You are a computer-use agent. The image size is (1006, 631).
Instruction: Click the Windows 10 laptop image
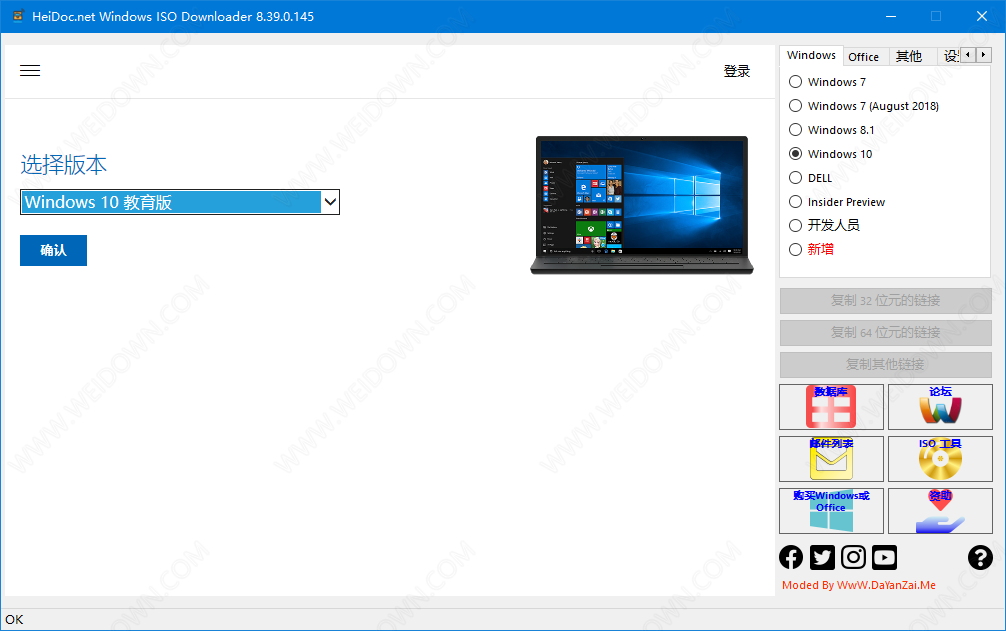coord(642,205)
